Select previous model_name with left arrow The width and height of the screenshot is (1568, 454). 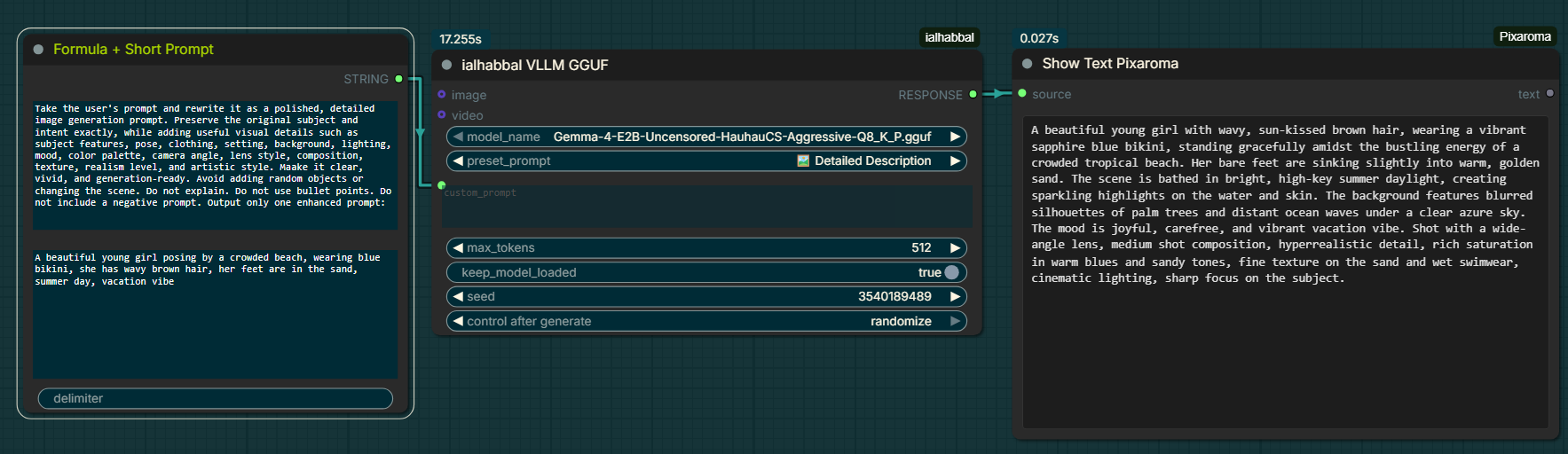pyautogui.click(x=458, y=137)
